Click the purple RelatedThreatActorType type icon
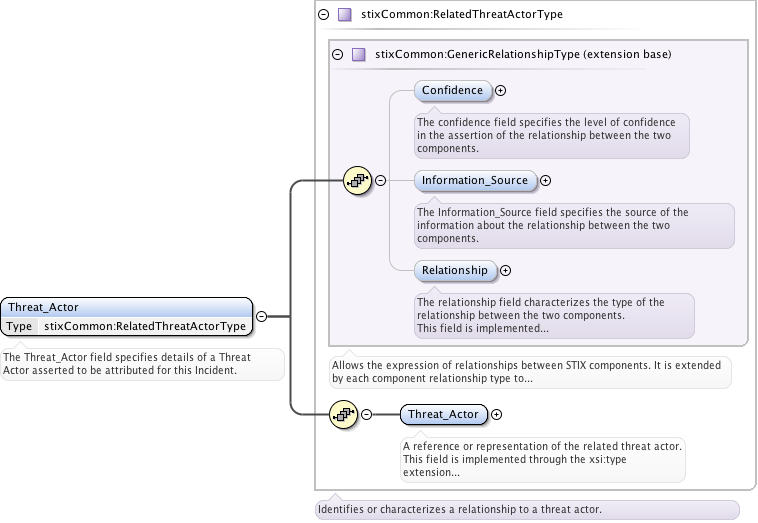Viewport: 758px width, 523px height. click(344, 15)
